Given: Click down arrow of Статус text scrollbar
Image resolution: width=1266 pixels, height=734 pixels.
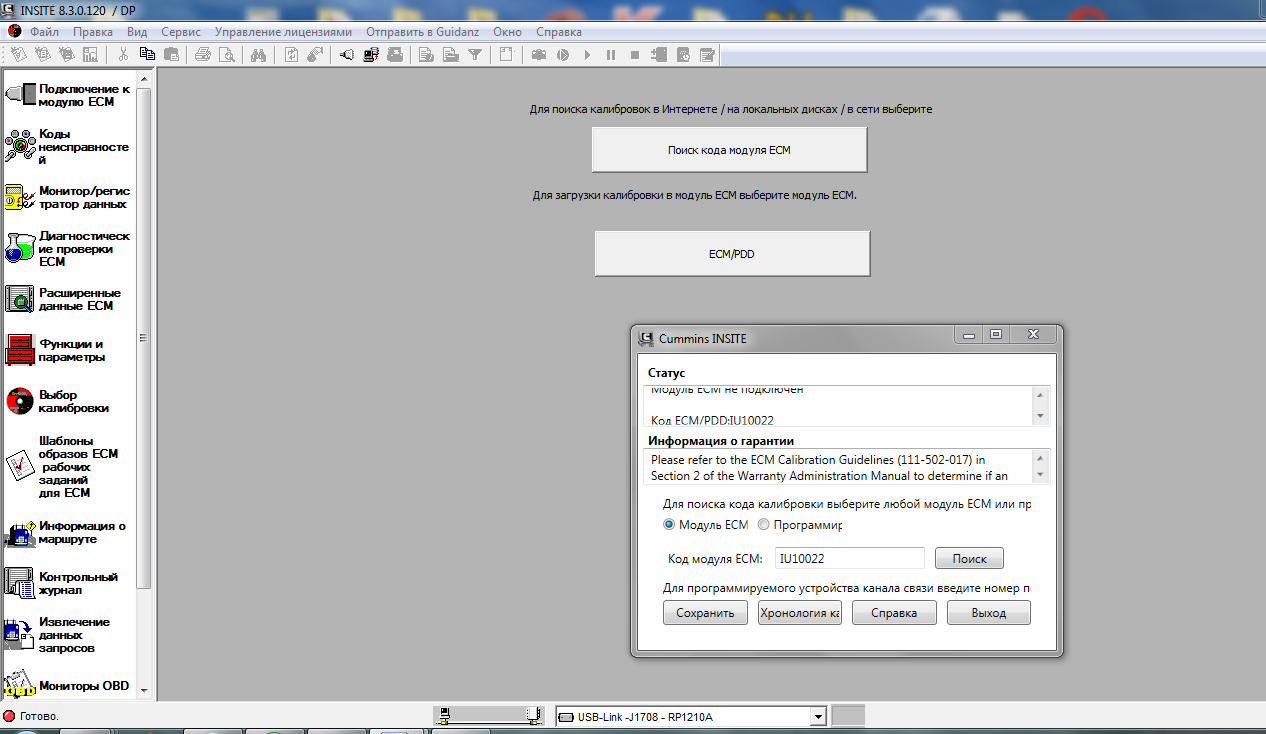Looking at the screenshot, I should pyautogui.click(x=1040, y=416).
